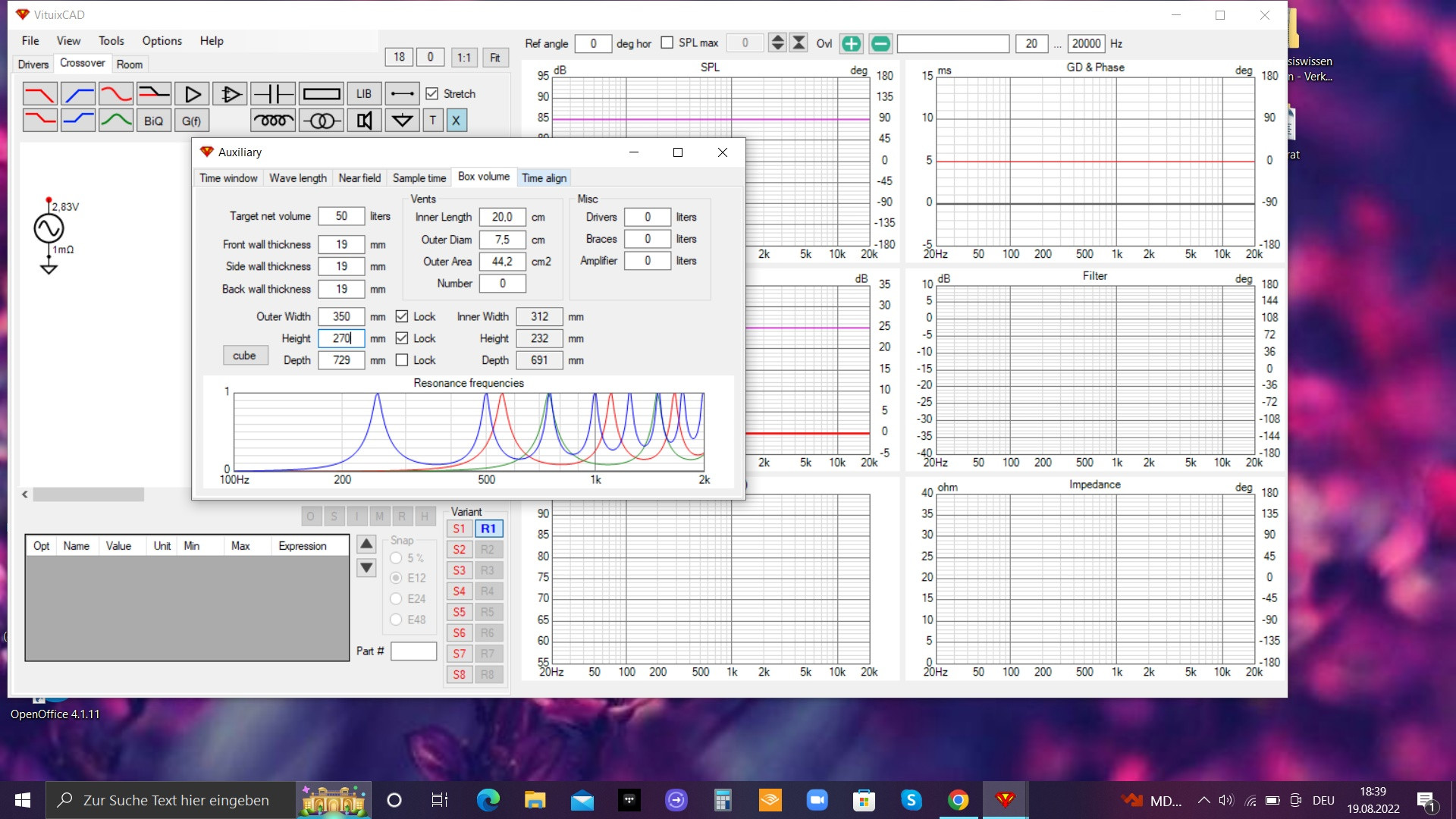Uncheck the Stretch checkbox

pyautogui.click(x=432, y=94)
